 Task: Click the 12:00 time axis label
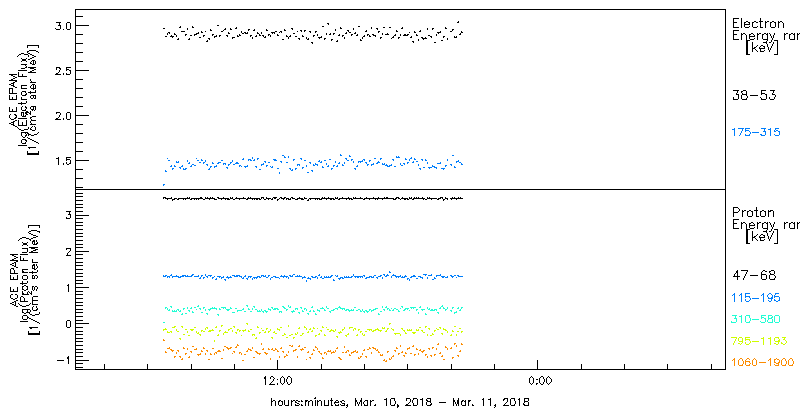(278, 381)
